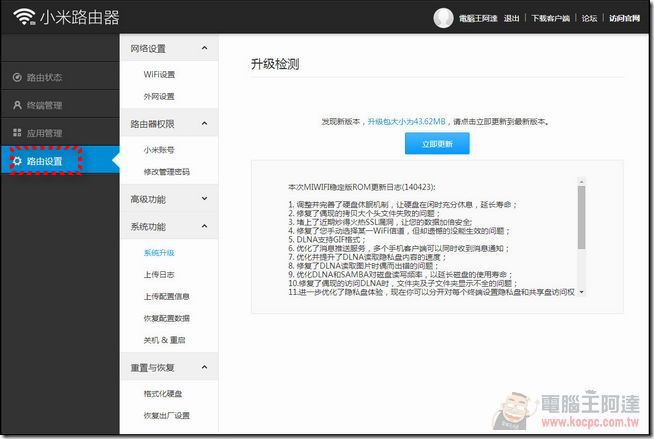Click the 高级功能 section header text
This screenshot has height=439, width=654.
tap(148, 199)
